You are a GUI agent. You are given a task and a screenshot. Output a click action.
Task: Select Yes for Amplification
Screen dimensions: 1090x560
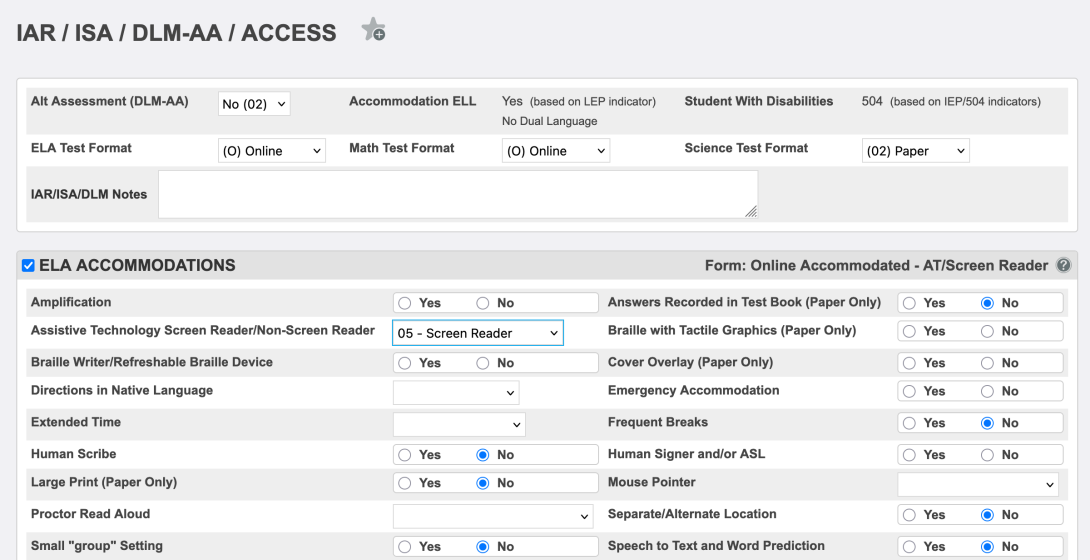click(x=405, y=303)
